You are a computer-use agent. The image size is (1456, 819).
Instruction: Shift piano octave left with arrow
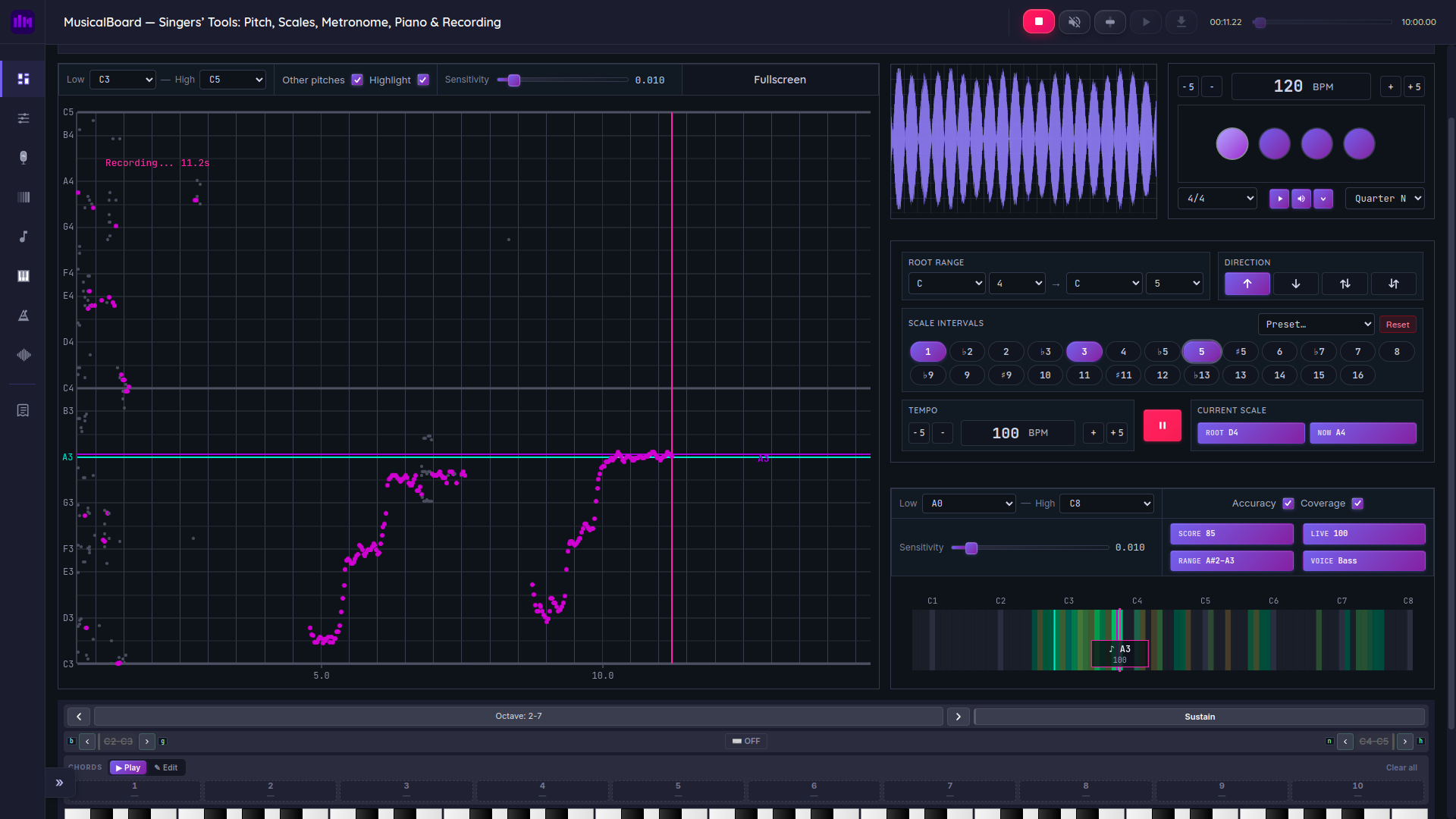tap(79, 717)
